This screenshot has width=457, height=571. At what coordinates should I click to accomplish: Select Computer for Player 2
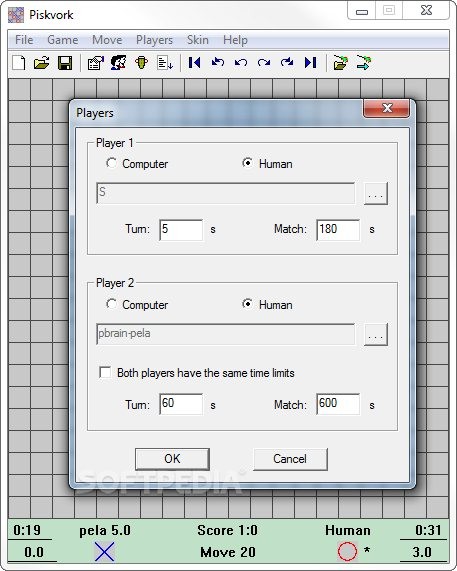(137, 304)
